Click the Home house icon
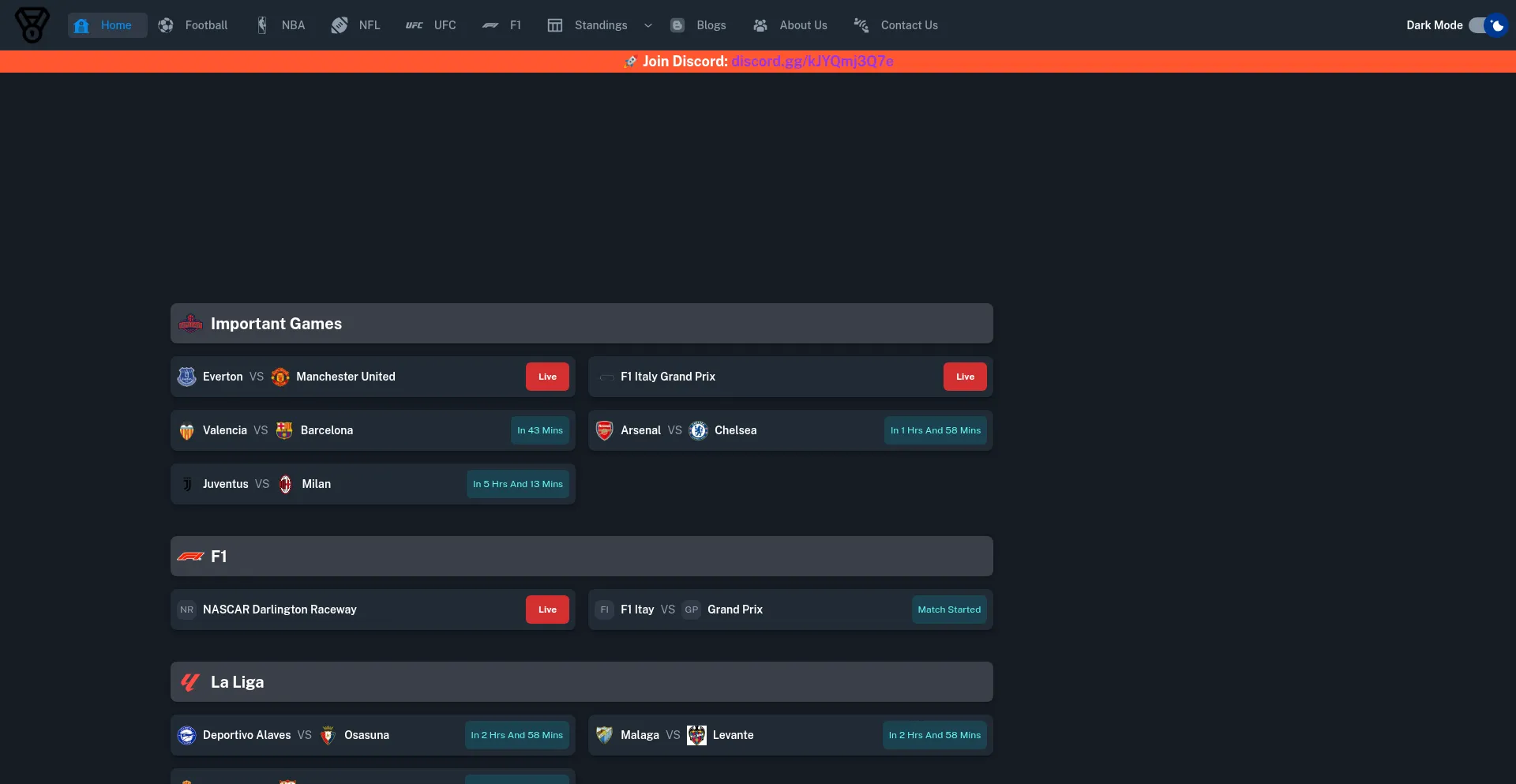The height and width of the screenshot is (784, 1516). click(81, 25)
